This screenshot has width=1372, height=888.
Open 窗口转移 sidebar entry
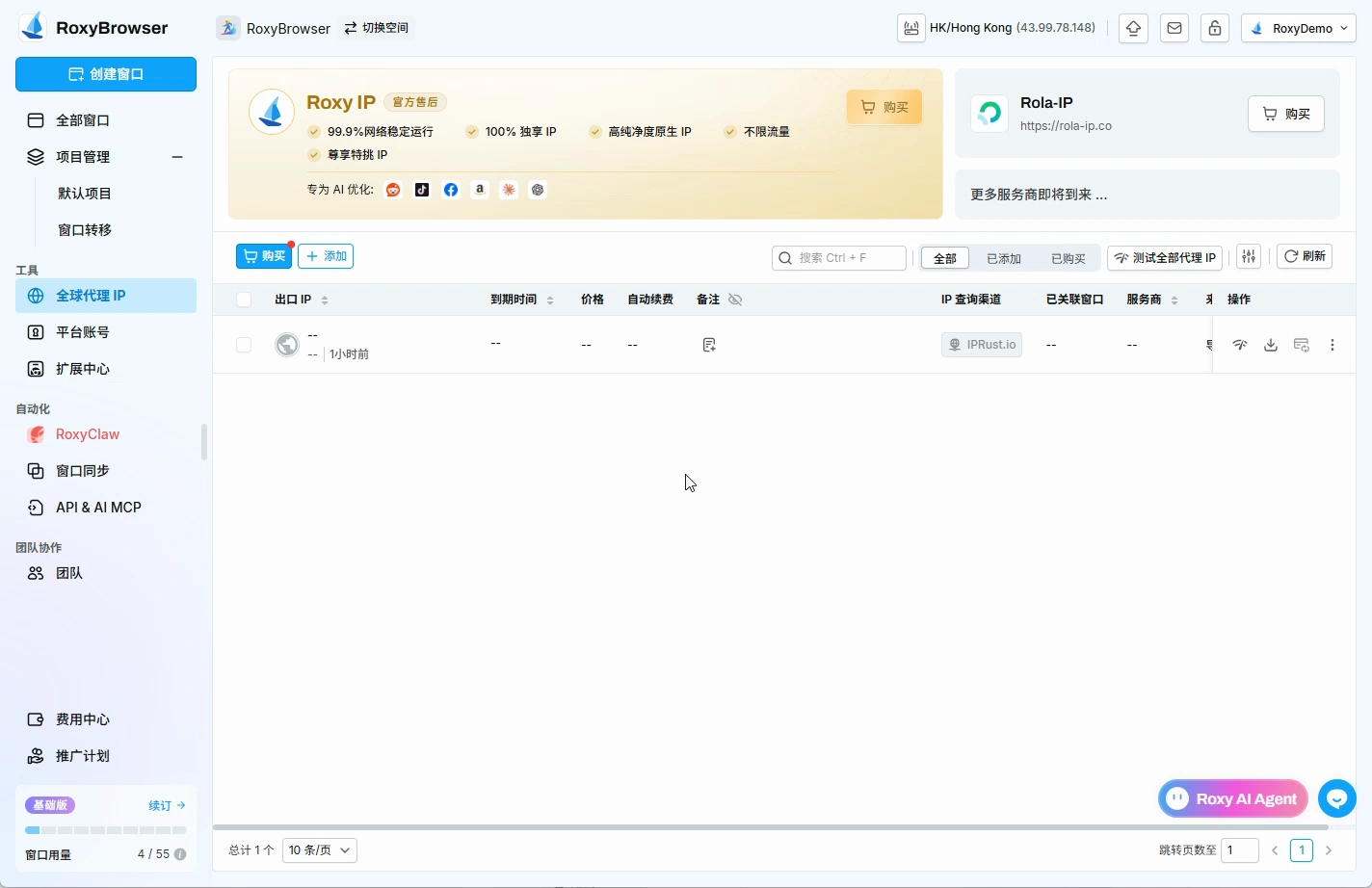[x=85, y=230]
